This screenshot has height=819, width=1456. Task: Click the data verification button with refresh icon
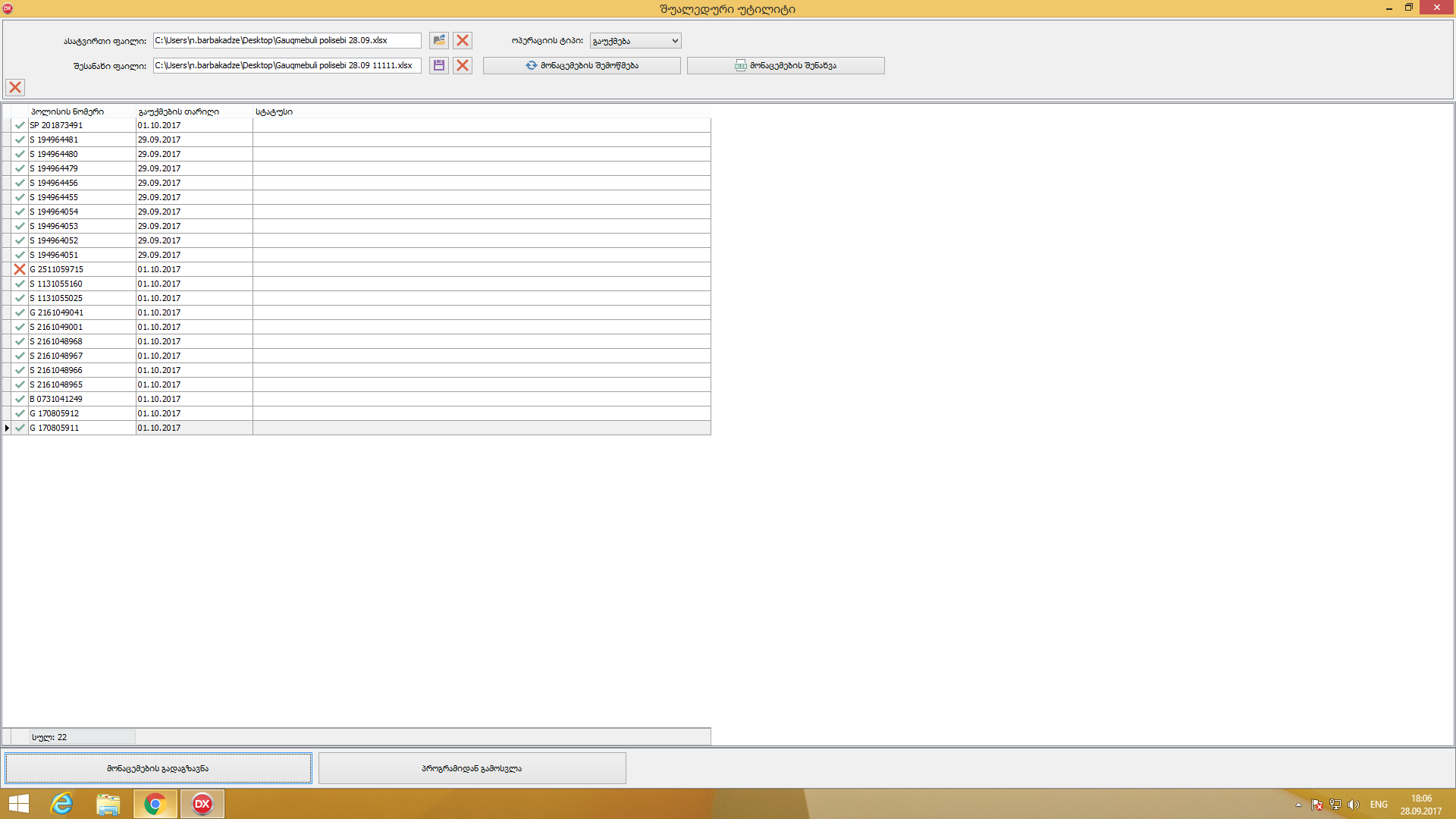coord(582,65)
